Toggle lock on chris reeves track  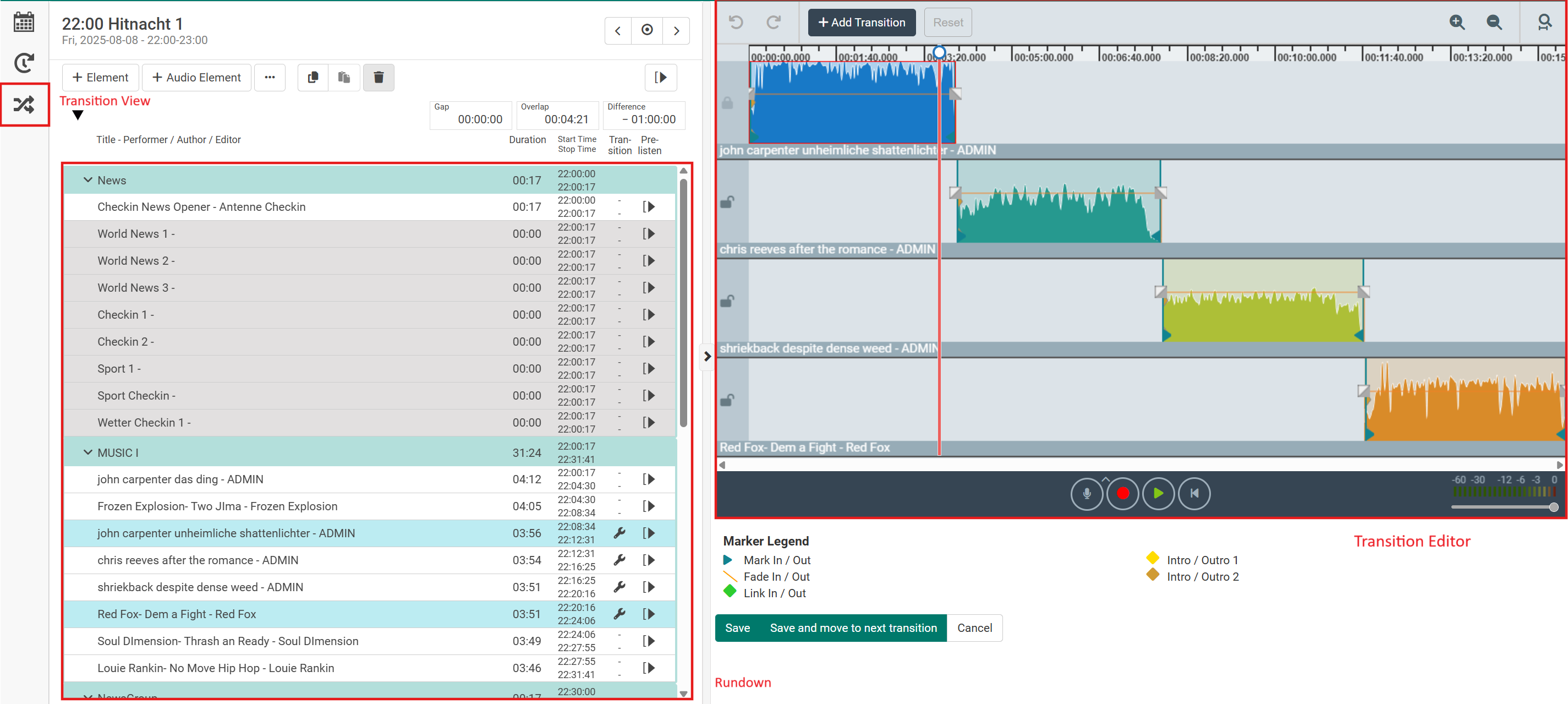click(727, 201)
